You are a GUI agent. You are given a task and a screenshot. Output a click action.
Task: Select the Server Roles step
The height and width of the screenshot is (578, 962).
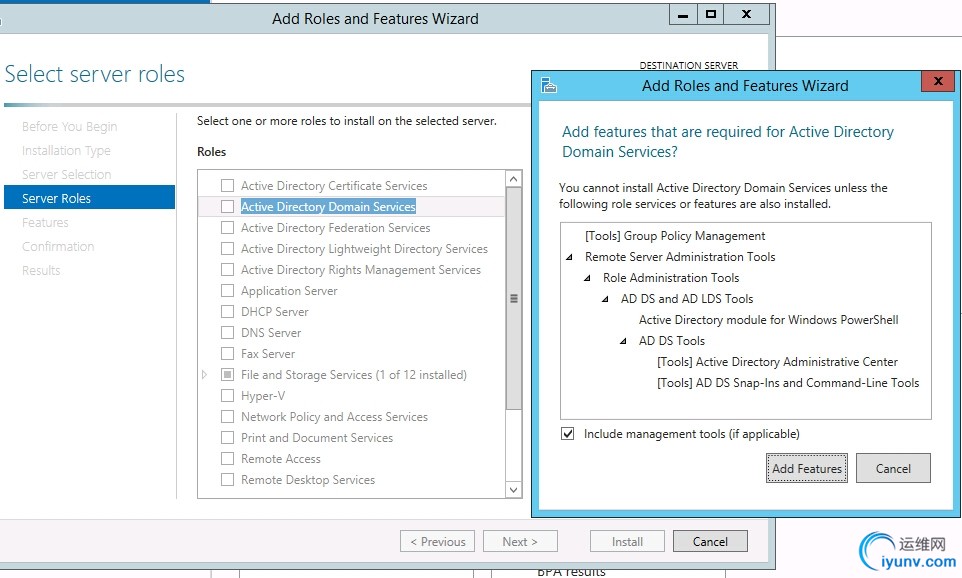[x=90, y=198]
